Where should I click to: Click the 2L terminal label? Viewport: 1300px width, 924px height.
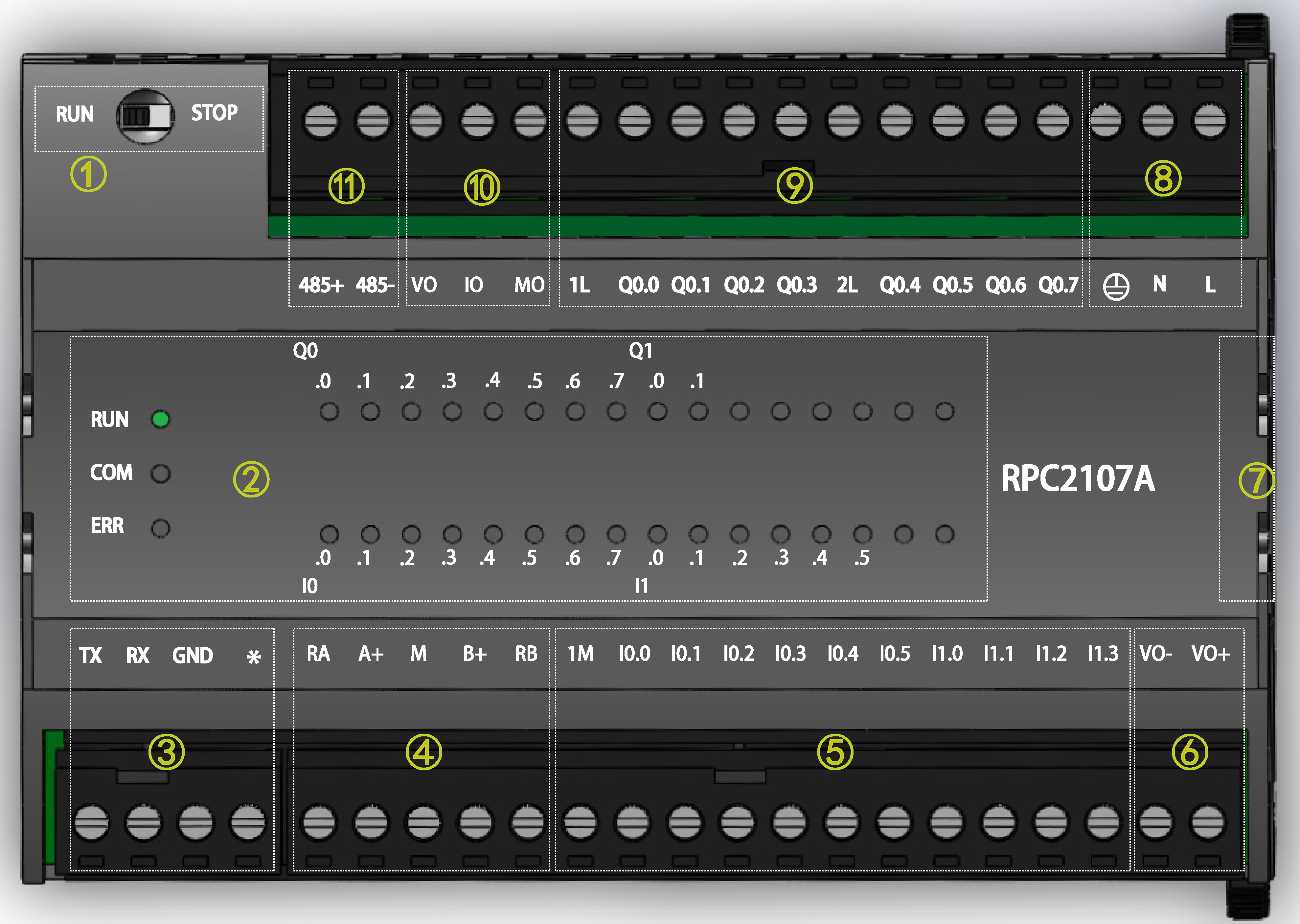coord(848,285)
